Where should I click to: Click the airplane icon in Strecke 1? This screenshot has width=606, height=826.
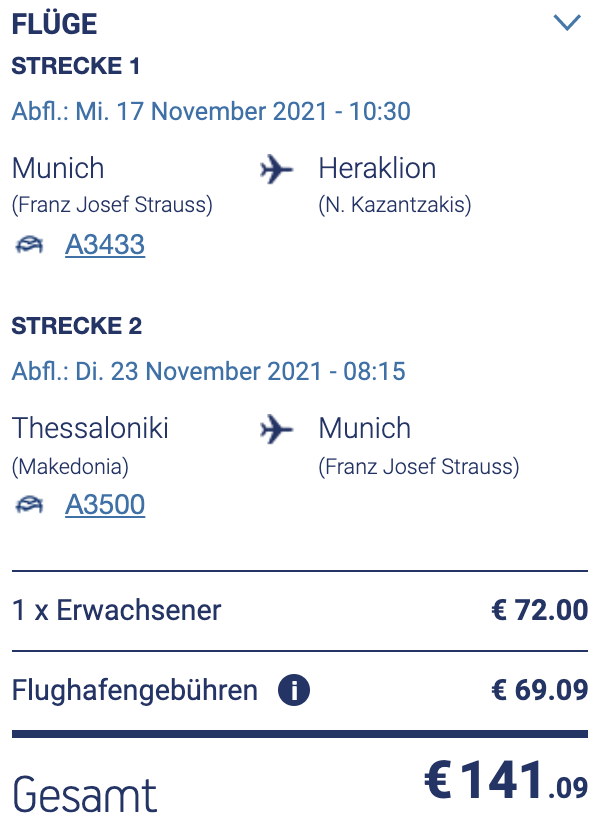click(277, 169)
